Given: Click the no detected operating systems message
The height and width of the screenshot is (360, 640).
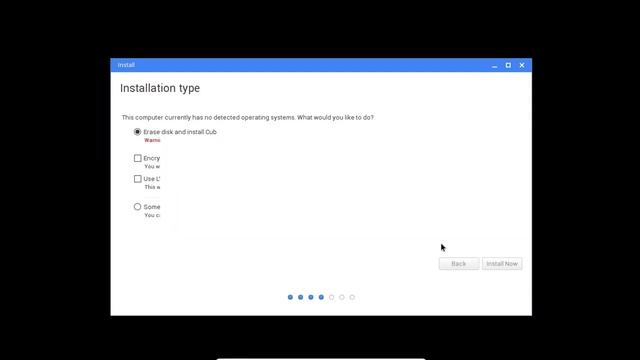Looking at the screenshot, I should pos(247,118).
